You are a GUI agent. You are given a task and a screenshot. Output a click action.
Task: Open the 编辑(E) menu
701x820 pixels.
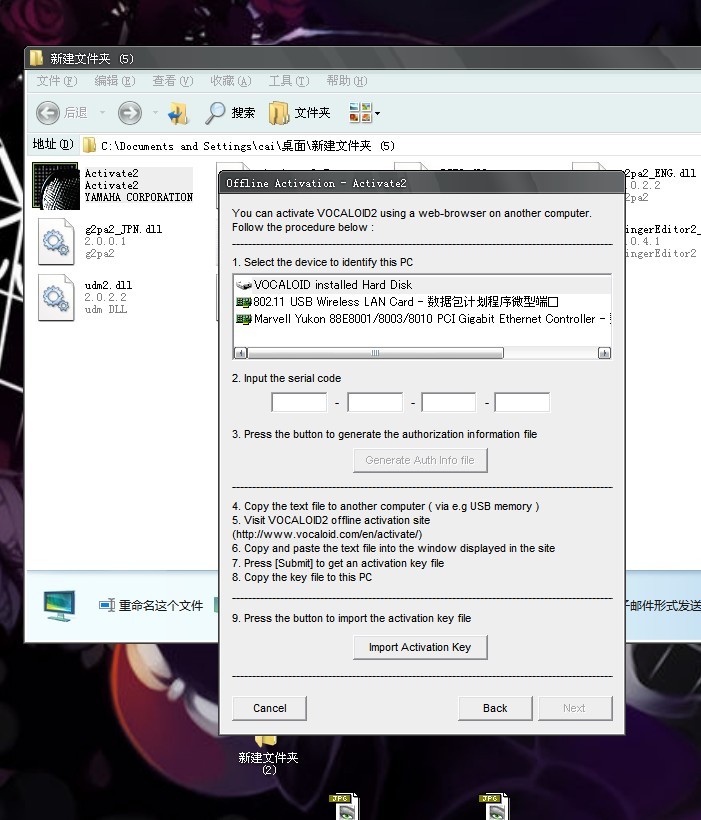(x=115, y=81)
